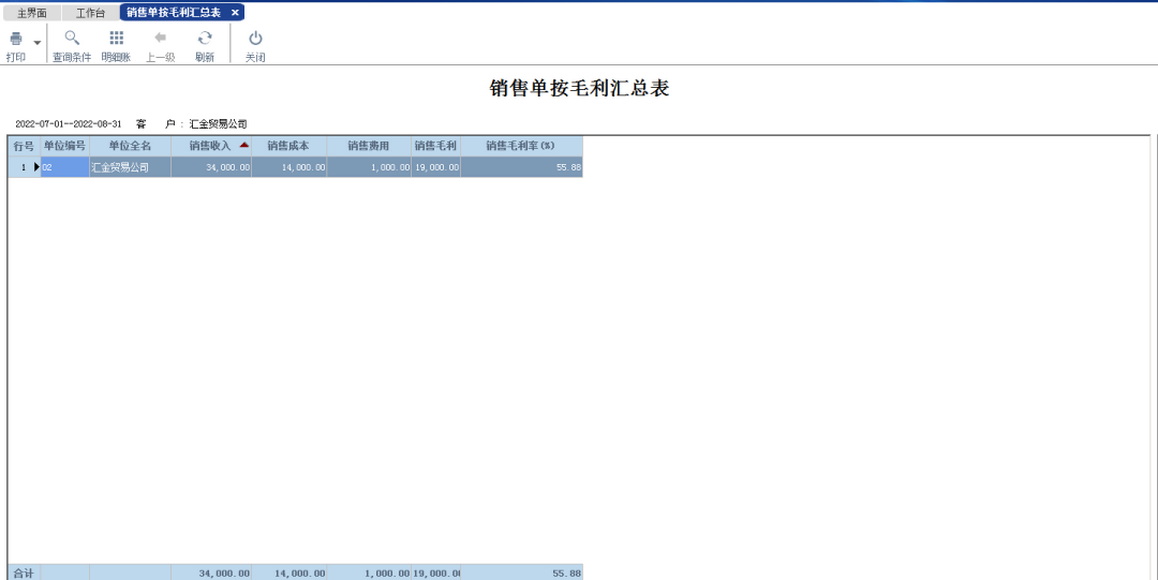Sort by 销售收入 column header

[x=210, y=146]
